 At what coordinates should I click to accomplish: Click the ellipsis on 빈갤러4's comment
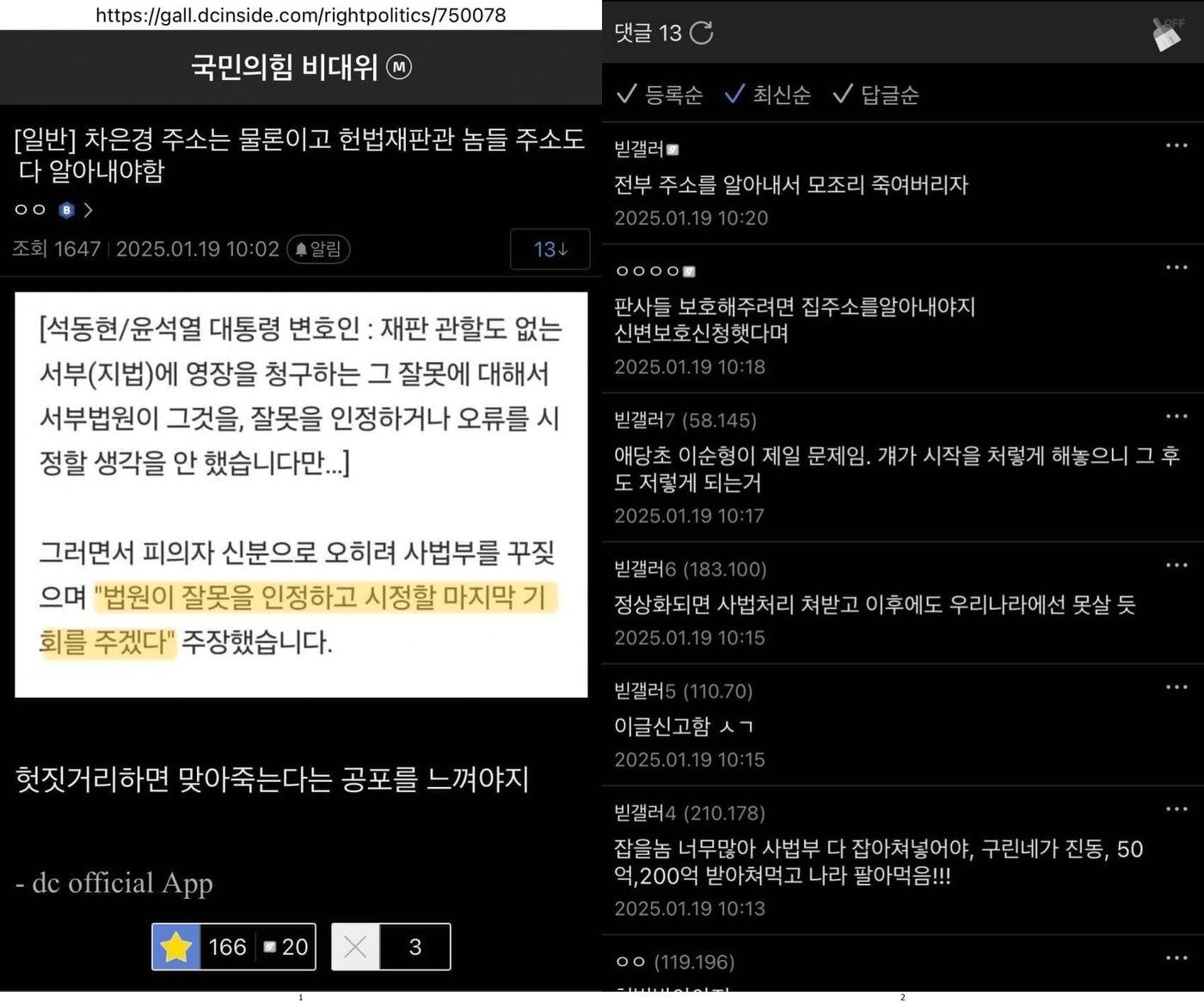click(x=1176, y=809)
